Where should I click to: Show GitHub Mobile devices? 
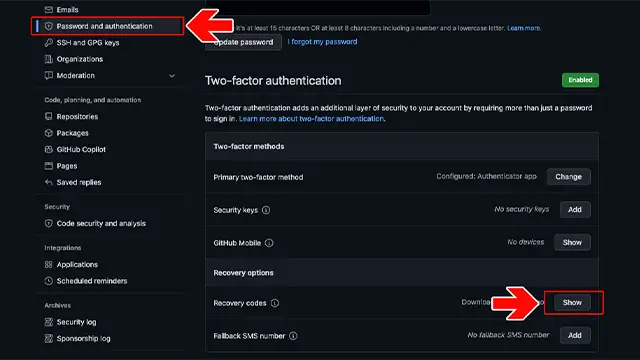pyautogui.click(x=572, y=242)
